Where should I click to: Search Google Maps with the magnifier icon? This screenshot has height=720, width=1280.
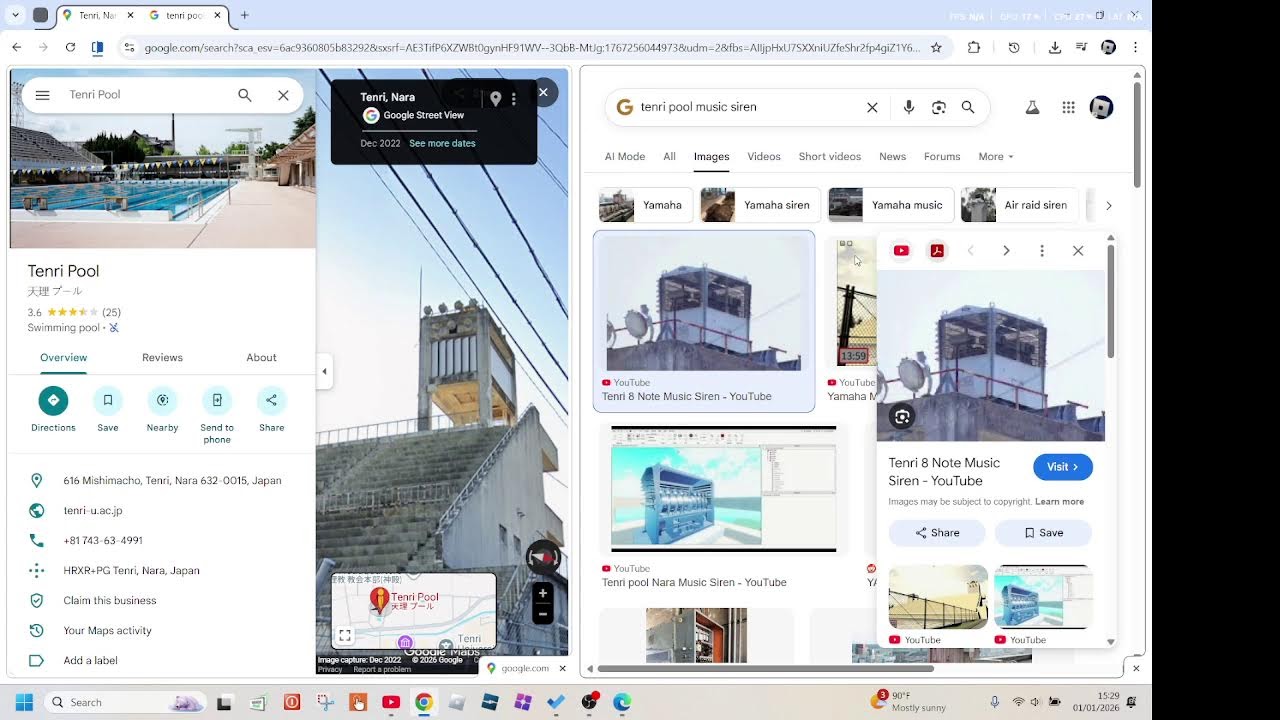(245, 95)
